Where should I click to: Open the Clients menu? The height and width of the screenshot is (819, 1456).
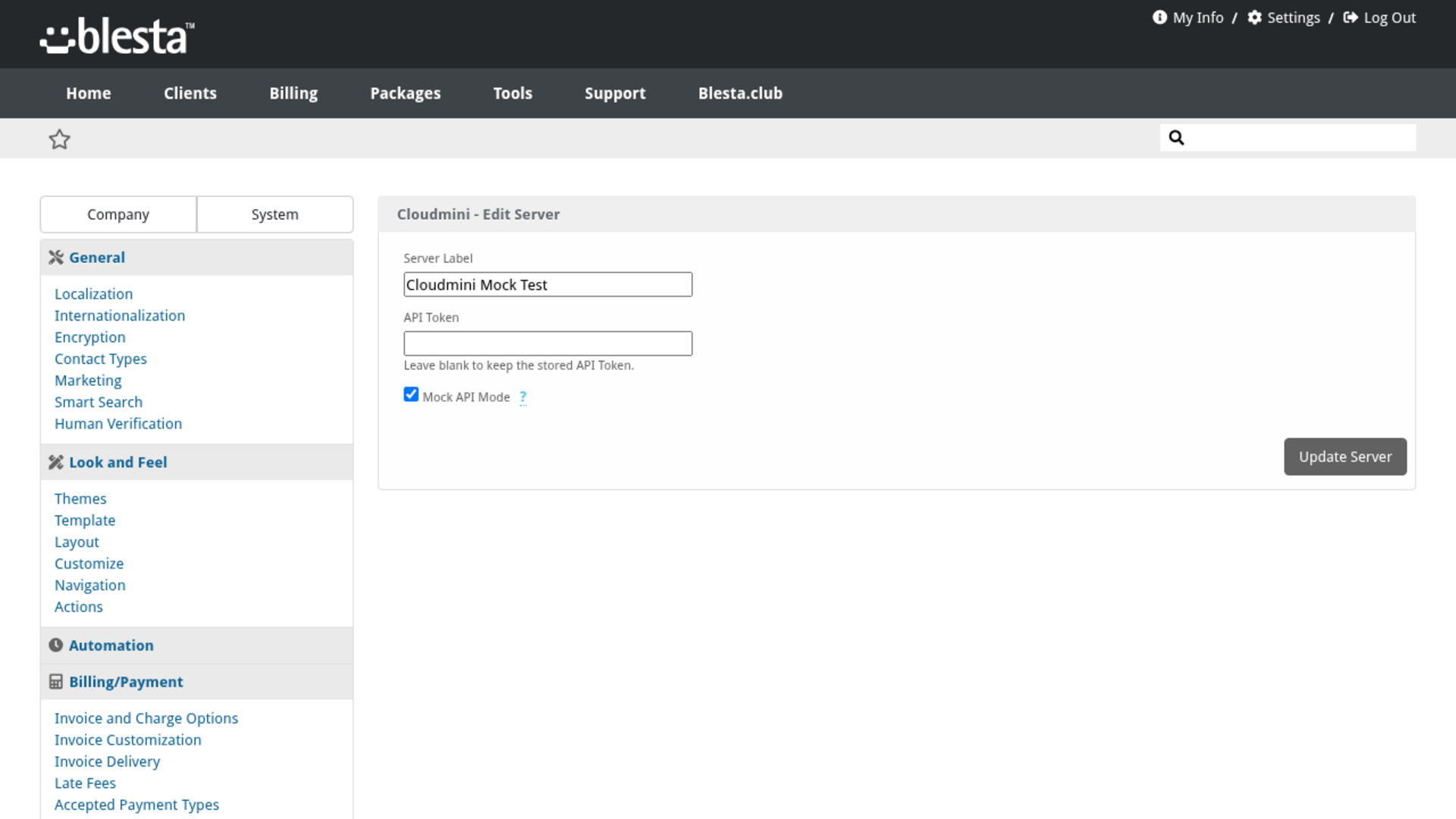pyautogui.click(x=190, y=93)
